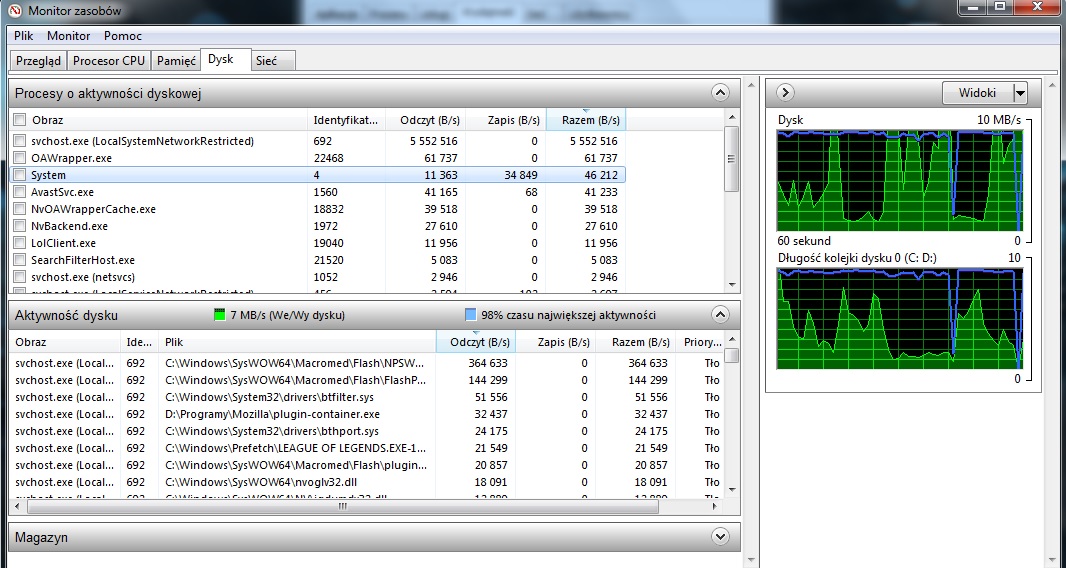
Task: Click the Widoki button
Action: (977, 93)
